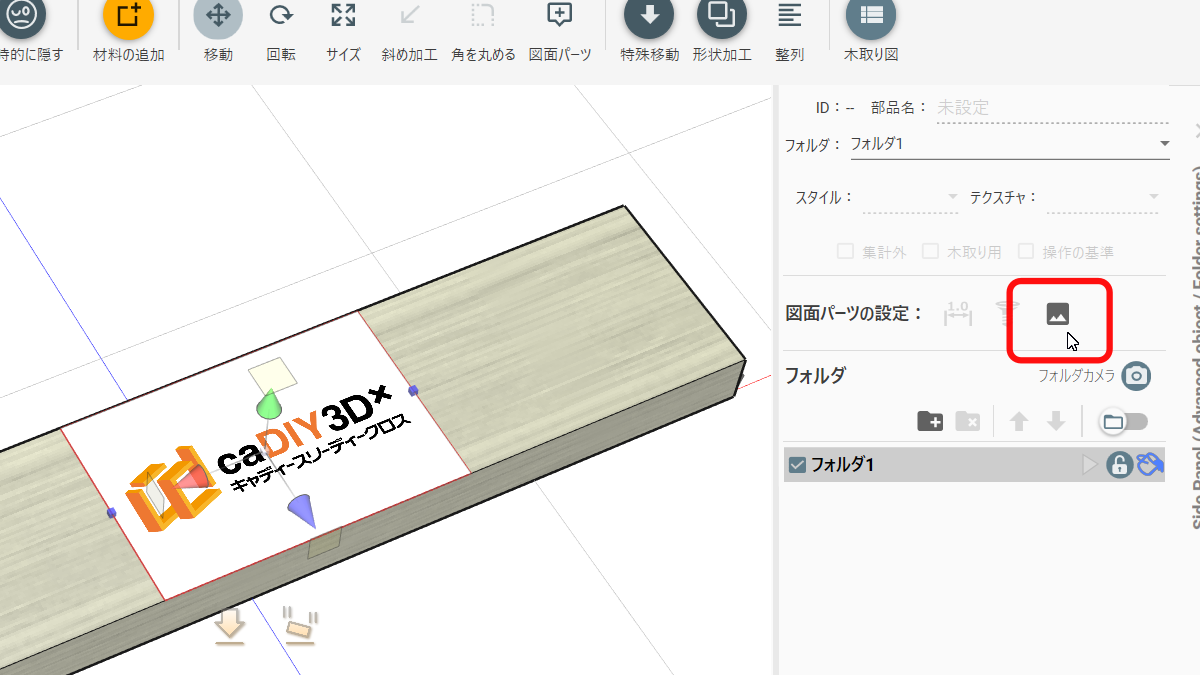This screenshot has width=1200, height=675.
Task: Click the add new folder icon
Action: click(930, 422)
